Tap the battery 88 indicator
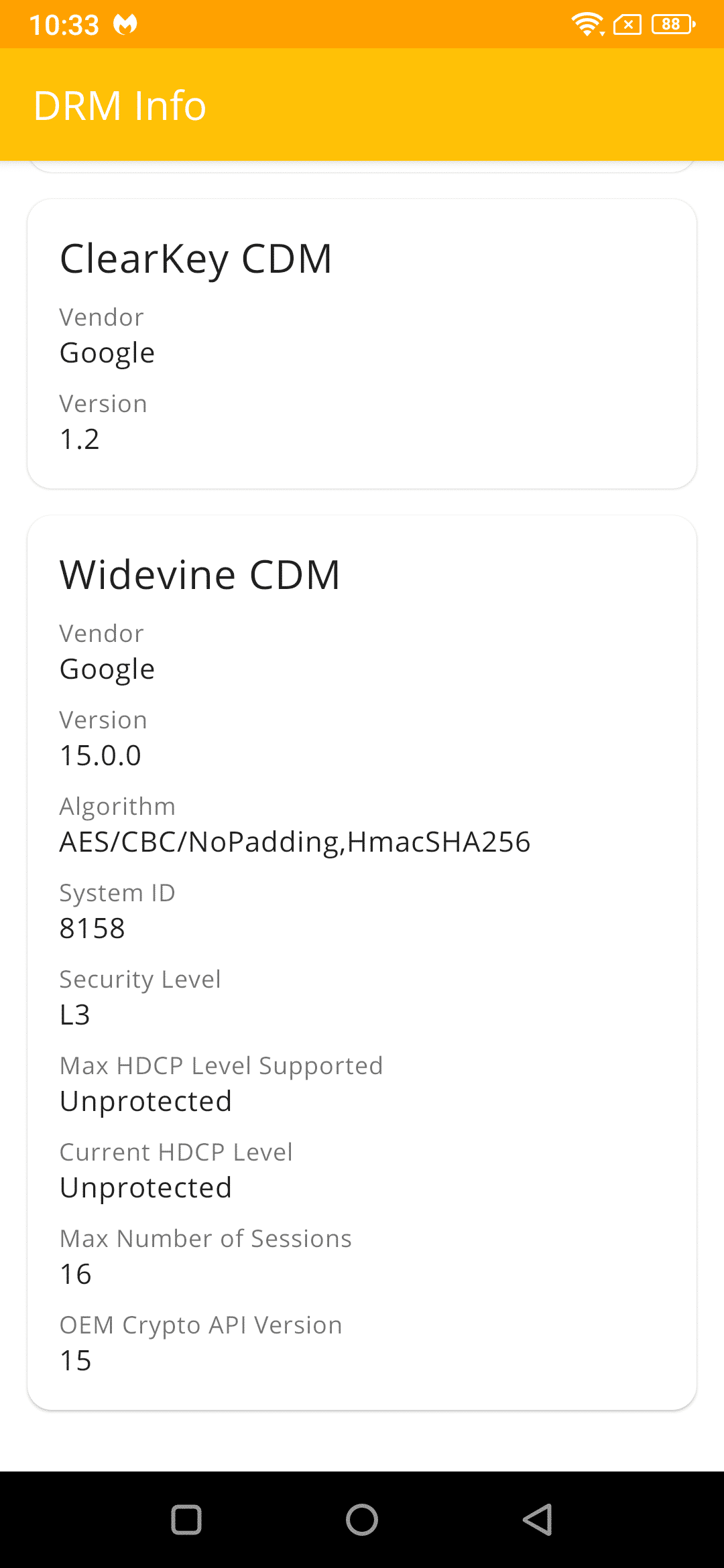 [673, 25]
